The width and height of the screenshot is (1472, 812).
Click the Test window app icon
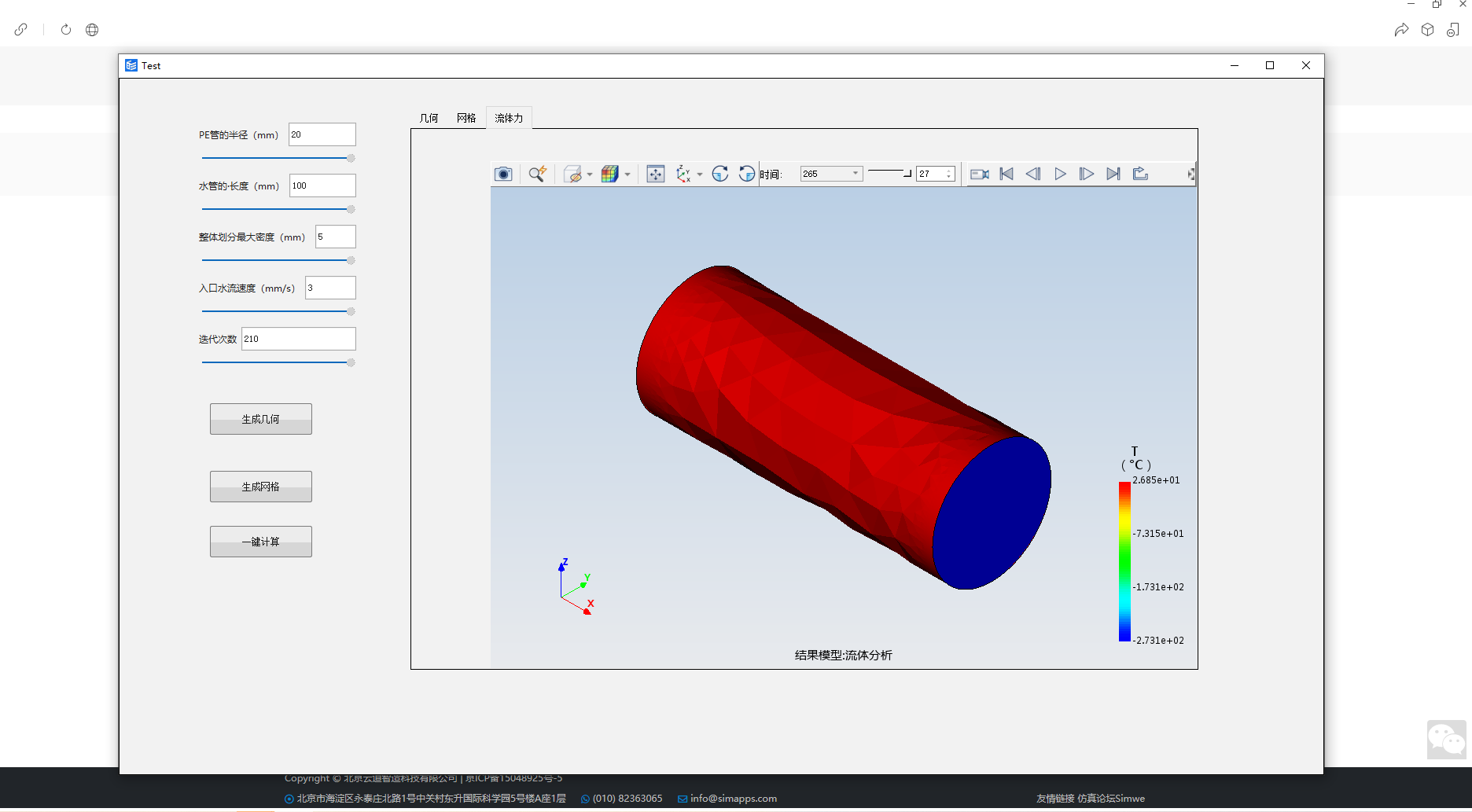coord(131,65)
